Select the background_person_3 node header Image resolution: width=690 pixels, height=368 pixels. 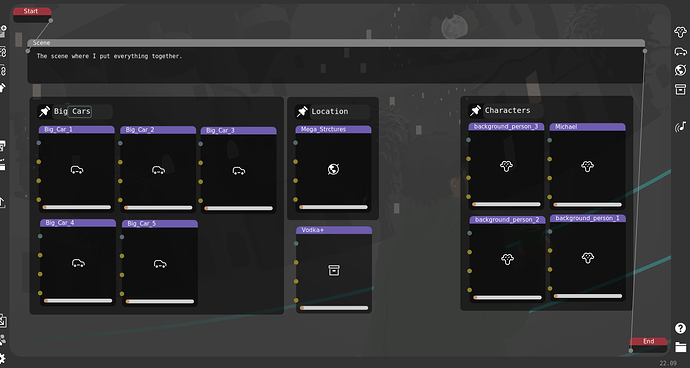point(506,127)
